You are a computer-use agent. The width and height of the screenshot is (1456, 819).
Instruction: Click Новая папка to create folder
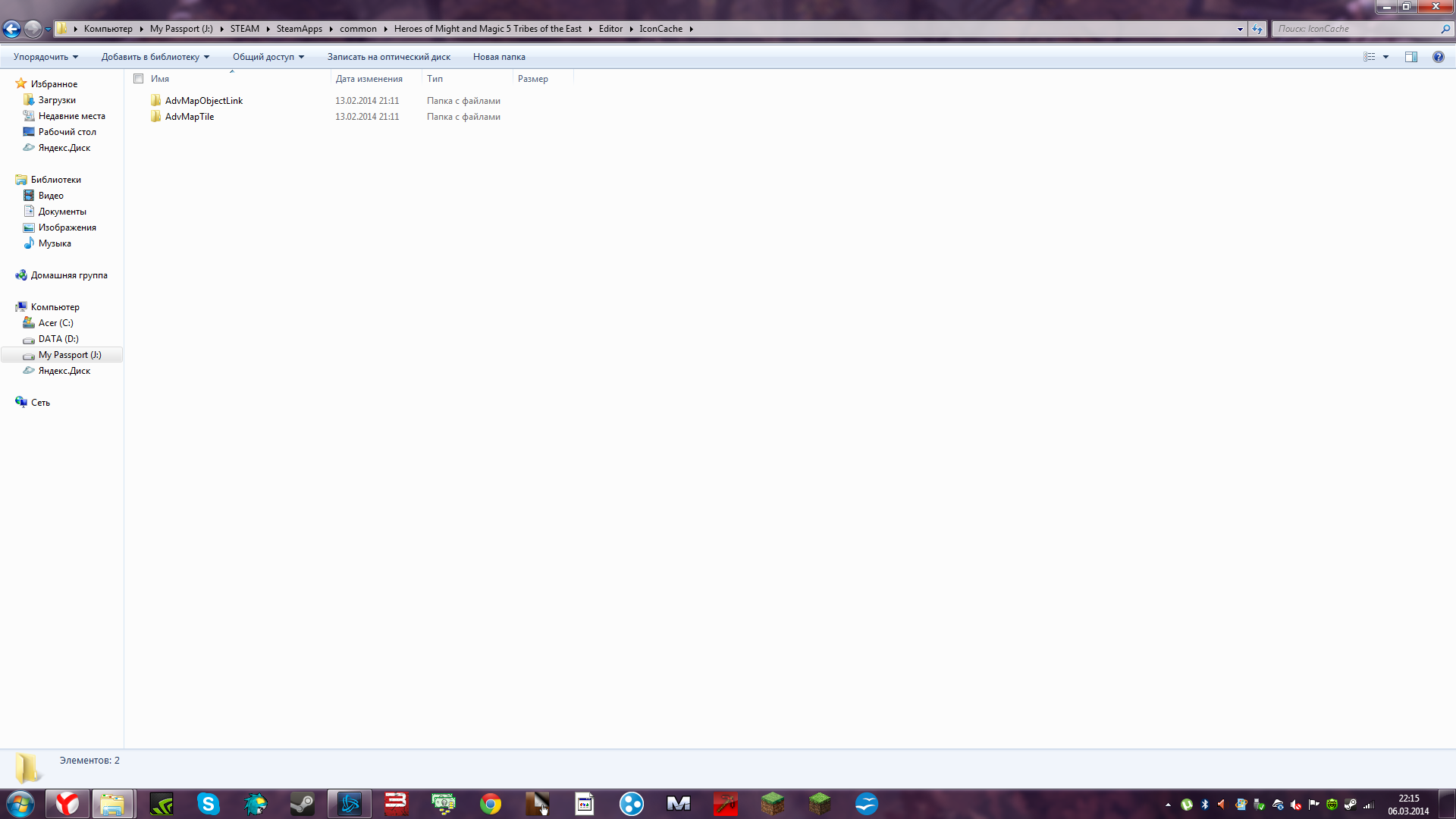(499, 57)
